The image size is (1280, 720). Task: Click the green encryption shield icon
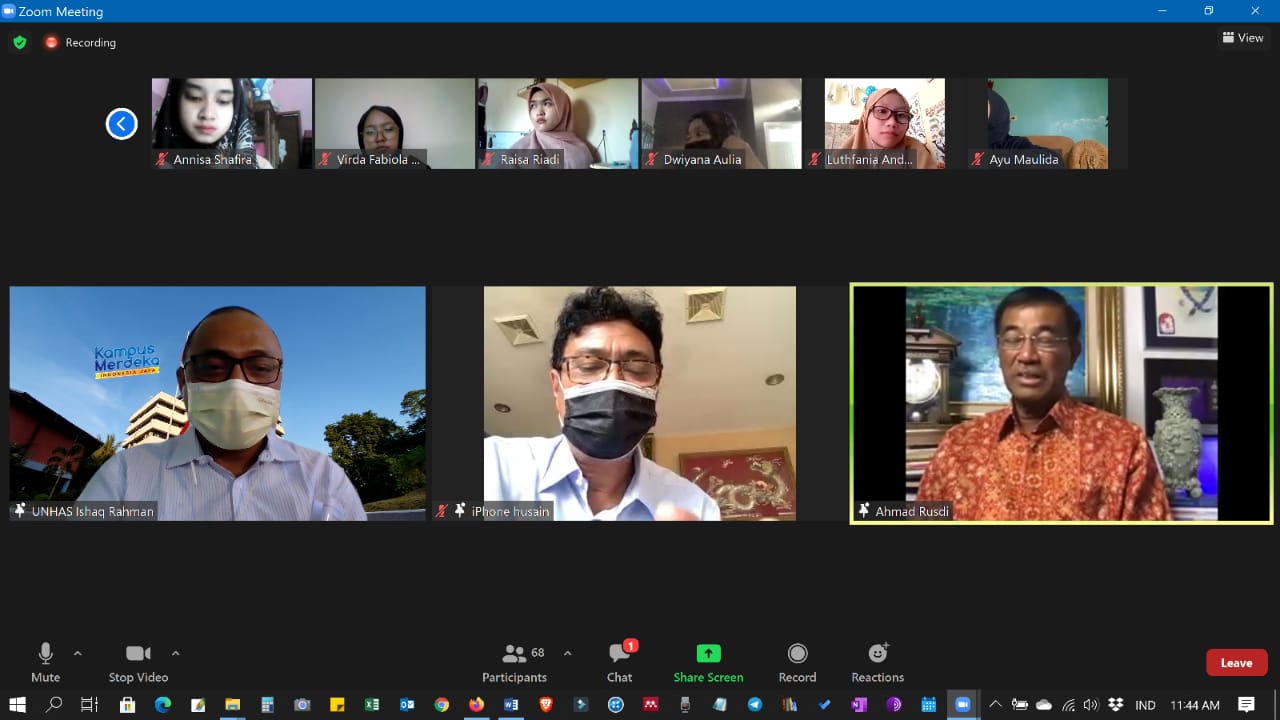19,42
